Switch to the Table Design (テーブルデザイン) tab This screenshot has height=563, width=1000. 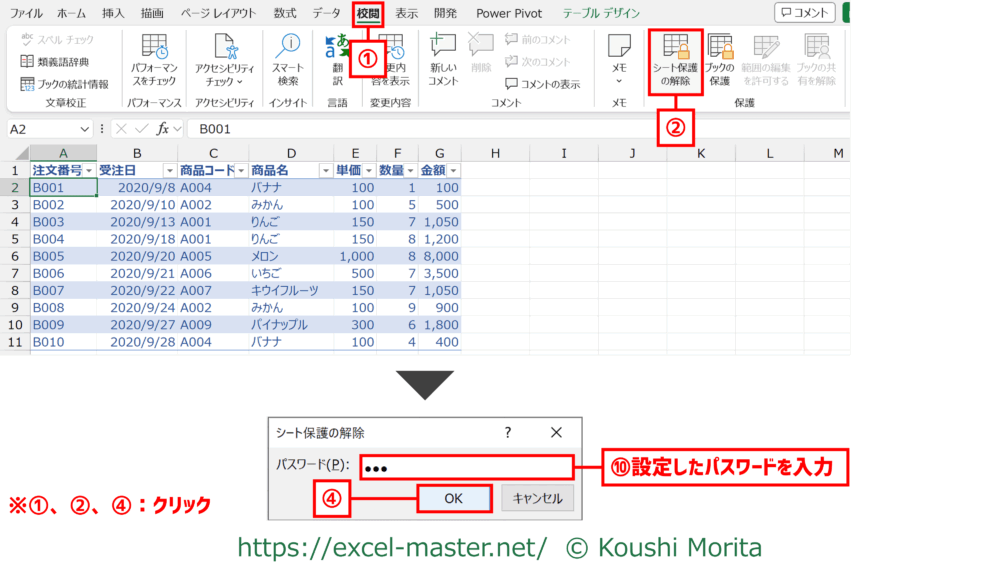click(601, 13)
